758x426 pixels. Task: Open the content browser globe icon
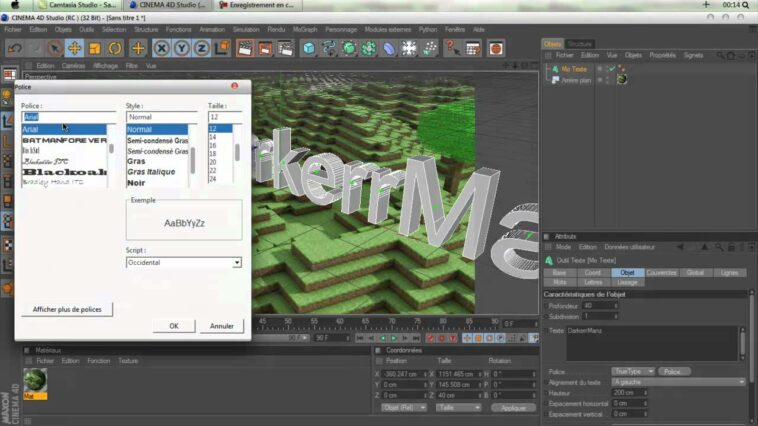tap(496, 48)
